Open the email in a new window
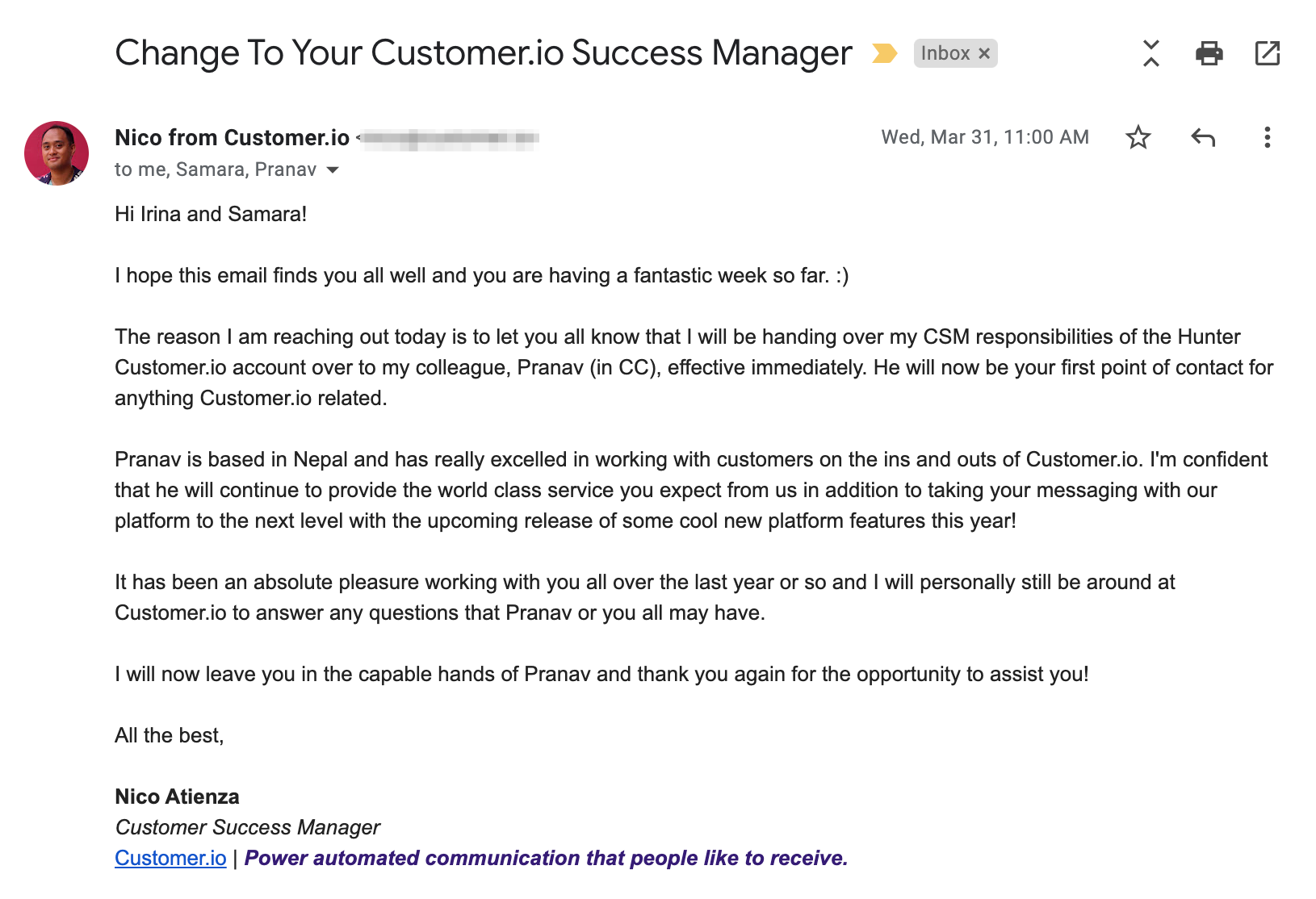The height and width of the screenshot is (899, 1316). click(x=1267, y=53)
